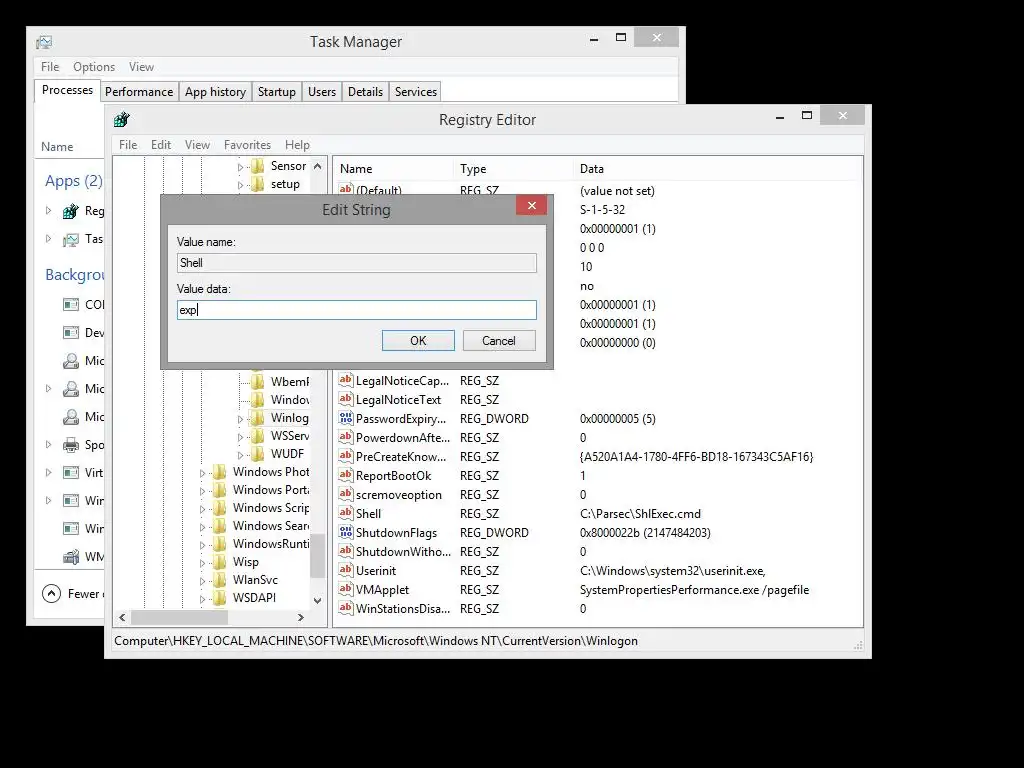Viewport: 1024px width, 768px height.
Task: Click the tree scroll-up arrow
Action: [x=317, y=166]
